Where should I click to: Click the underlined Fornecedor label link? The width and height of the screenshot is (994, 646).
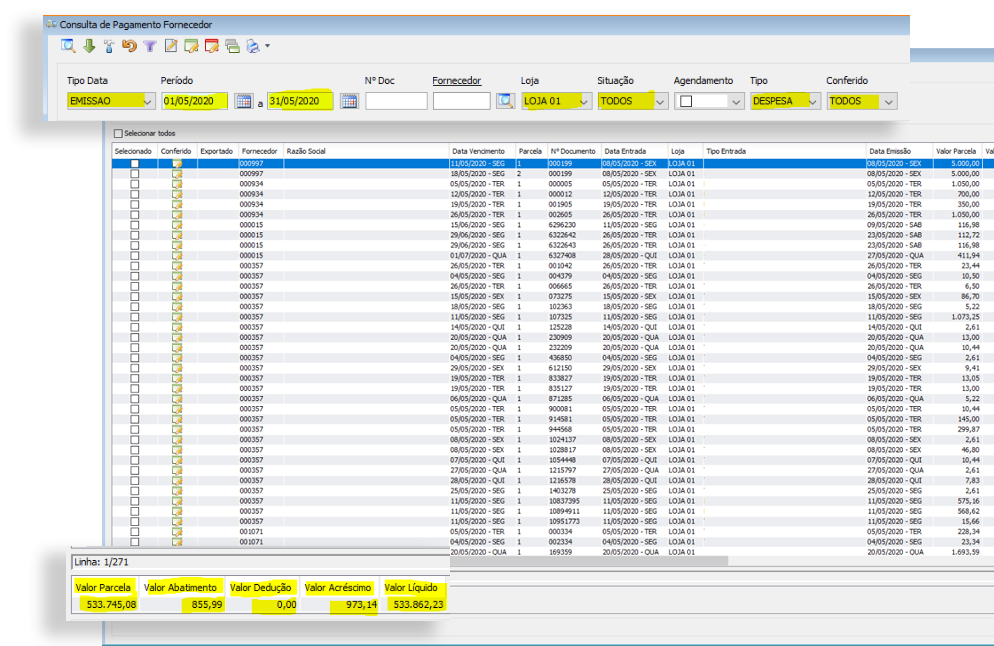(456, 81)
